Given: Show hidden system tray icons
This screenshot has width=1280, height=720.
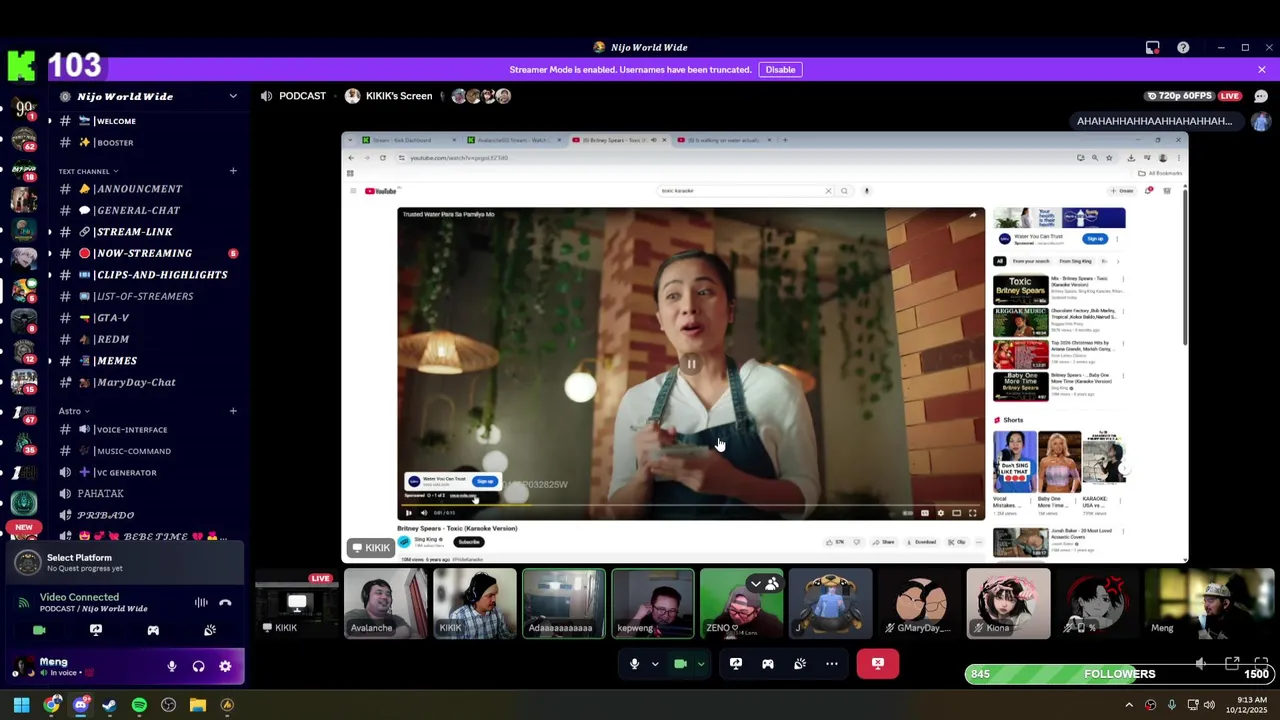Looking at the screenshot, I should (1129, 705).
